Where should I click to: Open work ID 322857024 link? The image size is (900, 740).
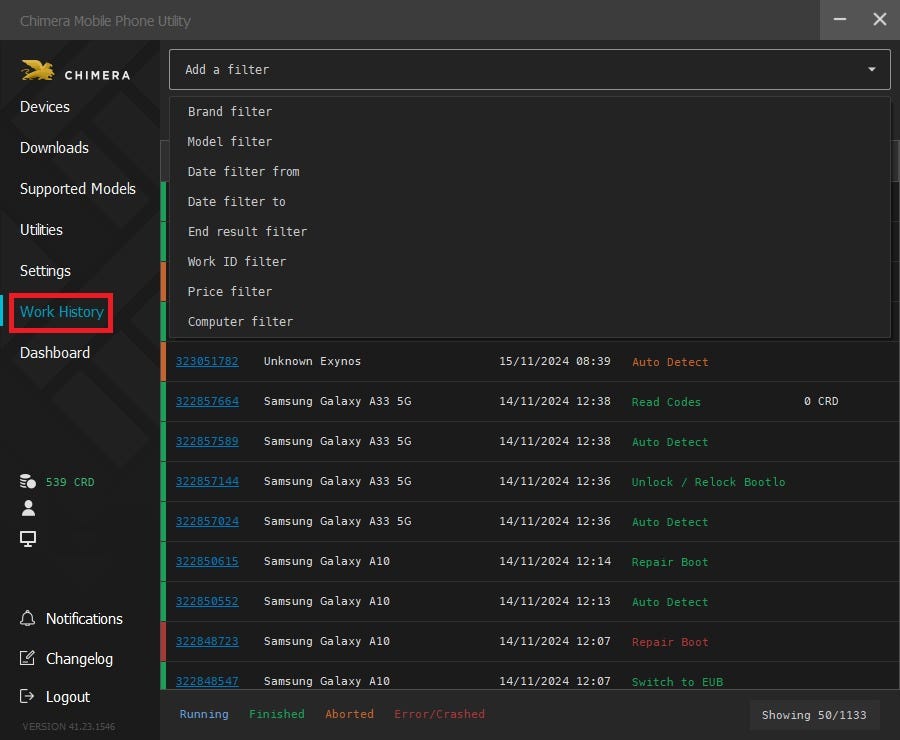point(207,521)
